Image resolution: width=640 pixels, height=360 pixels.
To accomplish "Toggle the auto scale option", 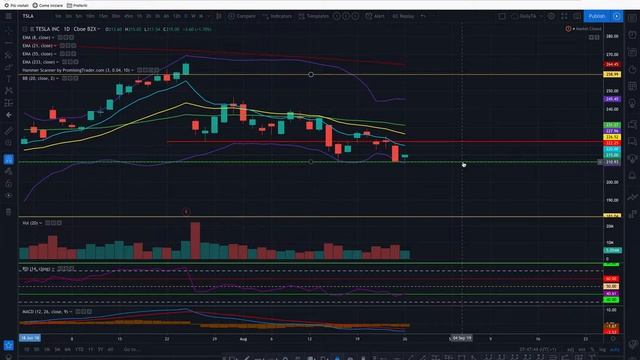I will (614, 350).
